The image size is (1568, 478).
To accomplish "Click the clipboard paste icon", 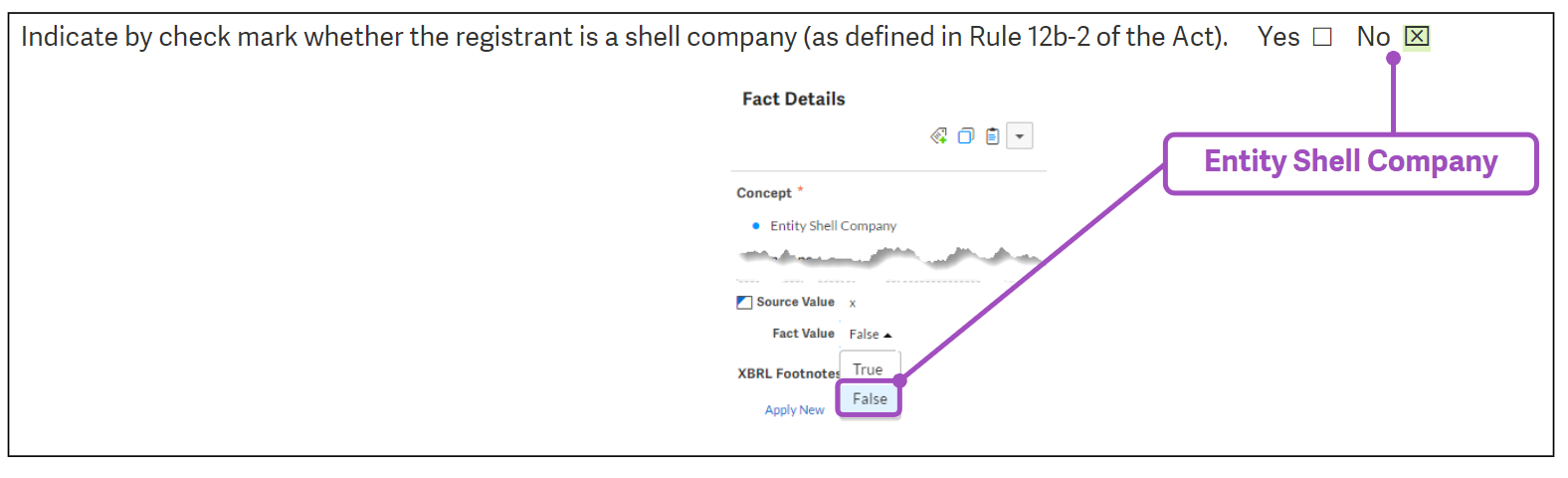I will 992,136.
